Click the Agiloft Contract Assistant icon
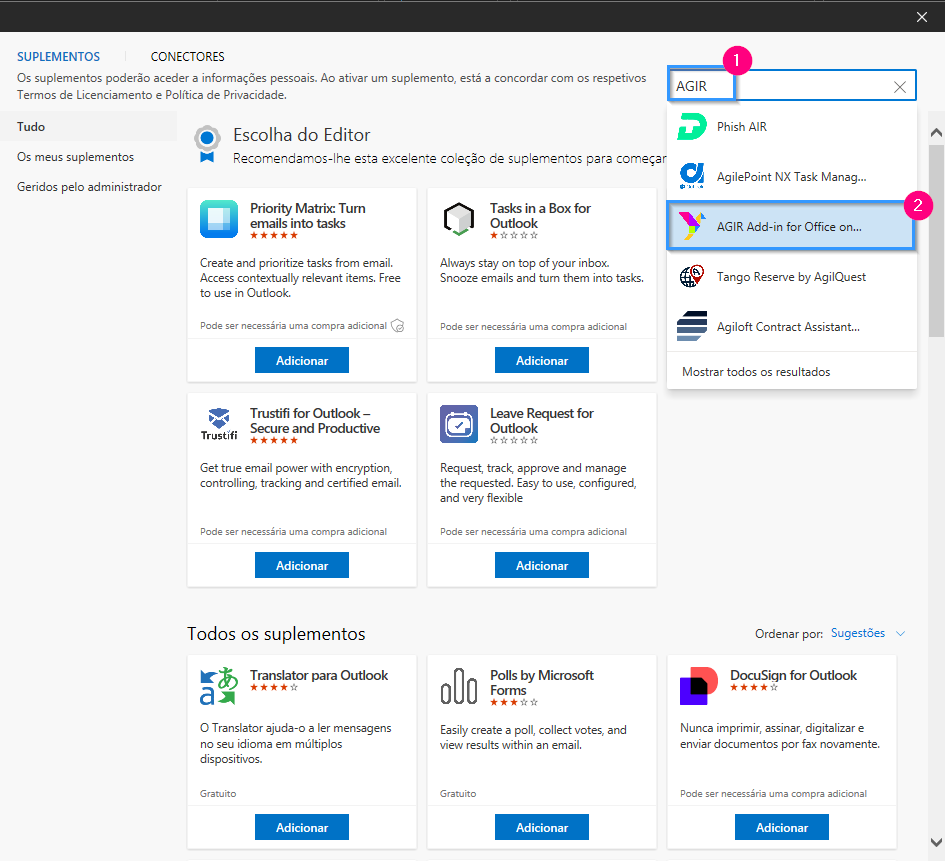This screenshot has width=945, height=861. tap(691, 326)
